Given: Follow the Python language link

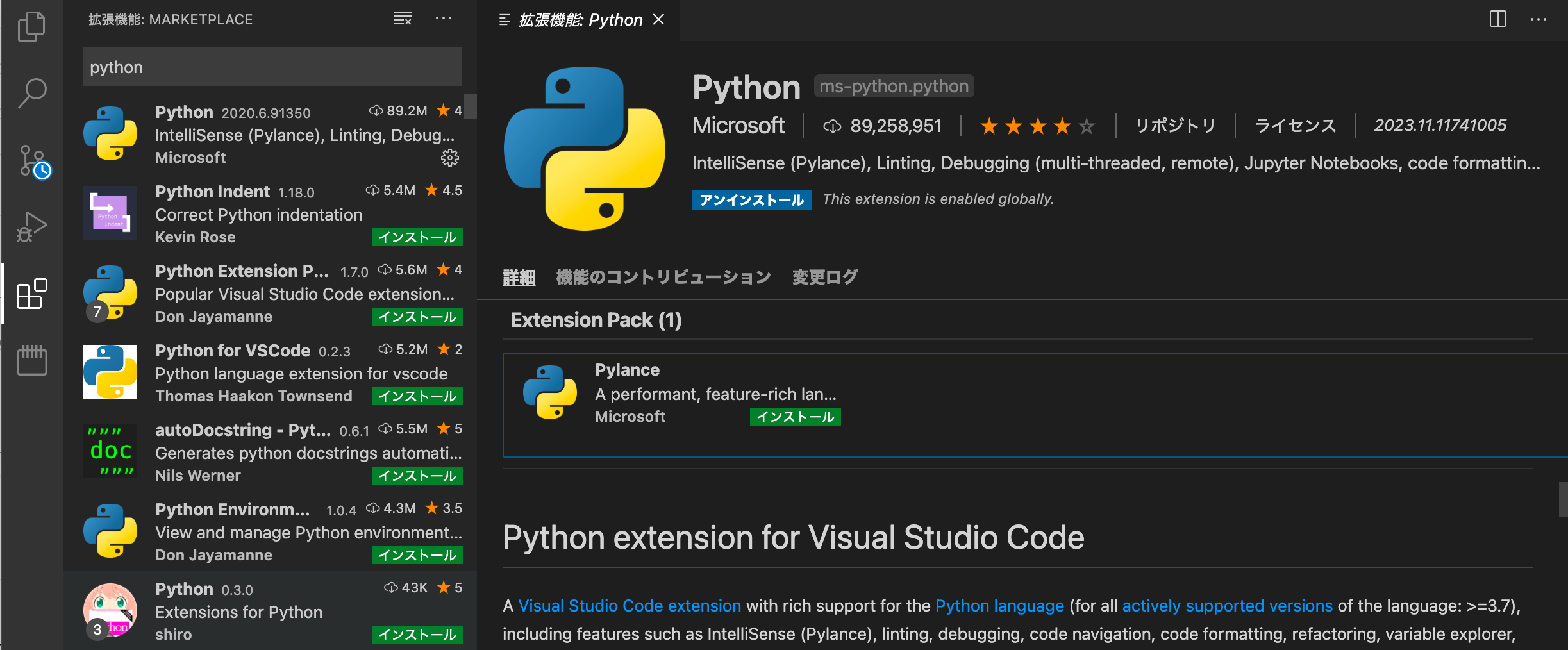Looking at the screenshot, I should point(999,606).
